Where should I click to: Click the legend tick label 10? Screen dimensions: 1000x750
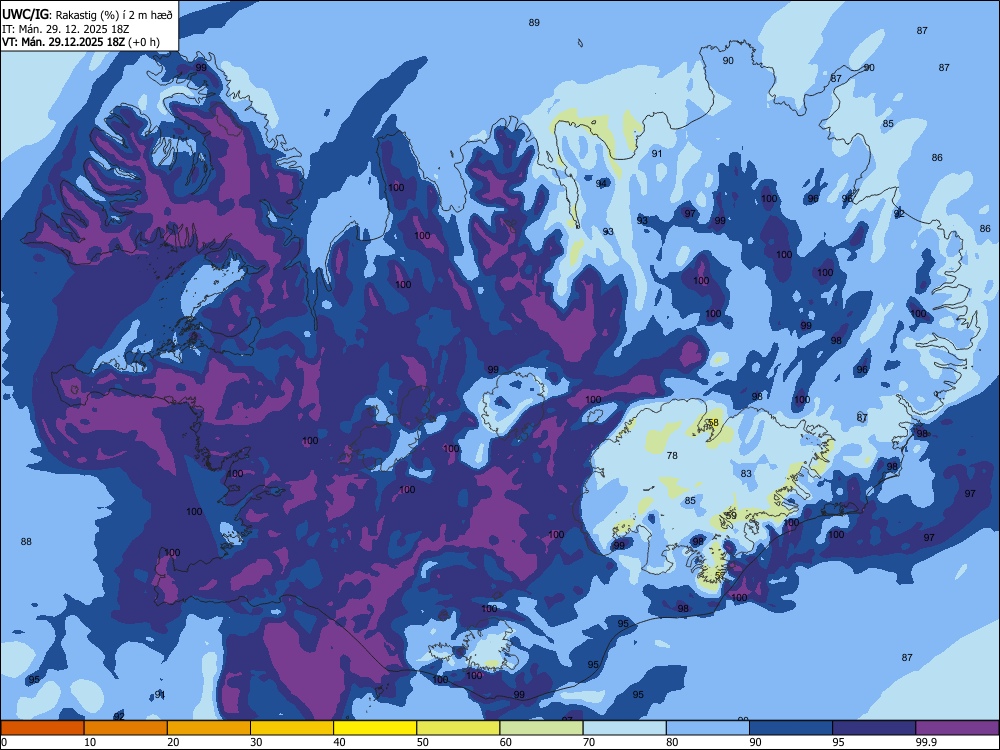tap(90, 742)
